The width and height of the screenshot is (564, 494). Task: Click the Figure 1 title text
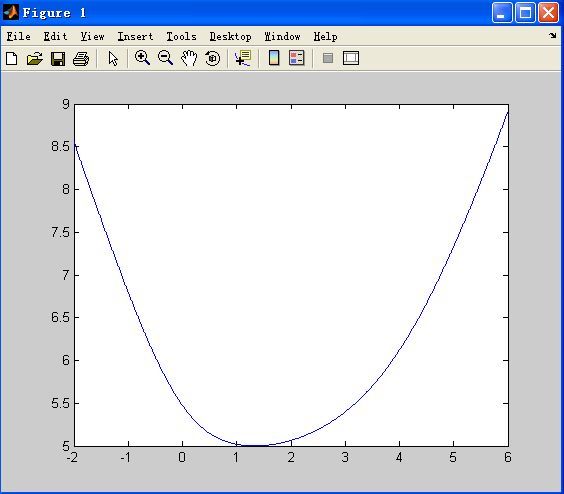[54, 13]
